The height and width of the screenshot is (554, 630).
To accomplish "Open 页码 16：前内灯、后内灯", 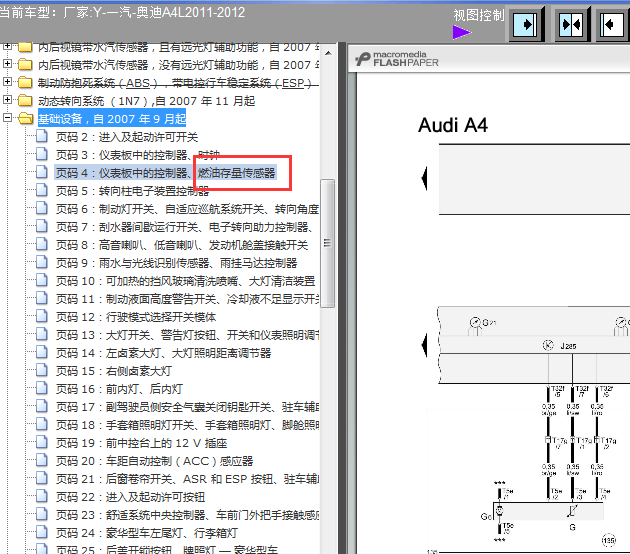I will (x=119, y=389).
